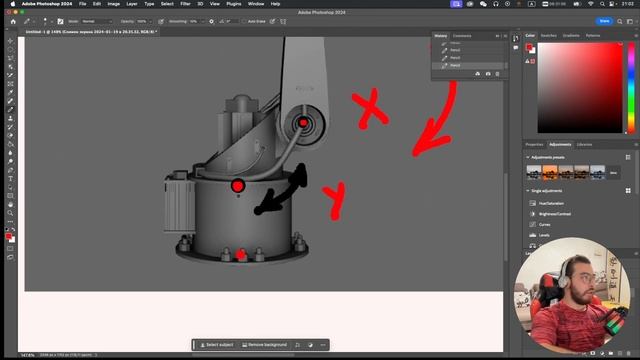Select the Gradient tool
Viewport: 640px width, 360px height.
tap(10, 144)
